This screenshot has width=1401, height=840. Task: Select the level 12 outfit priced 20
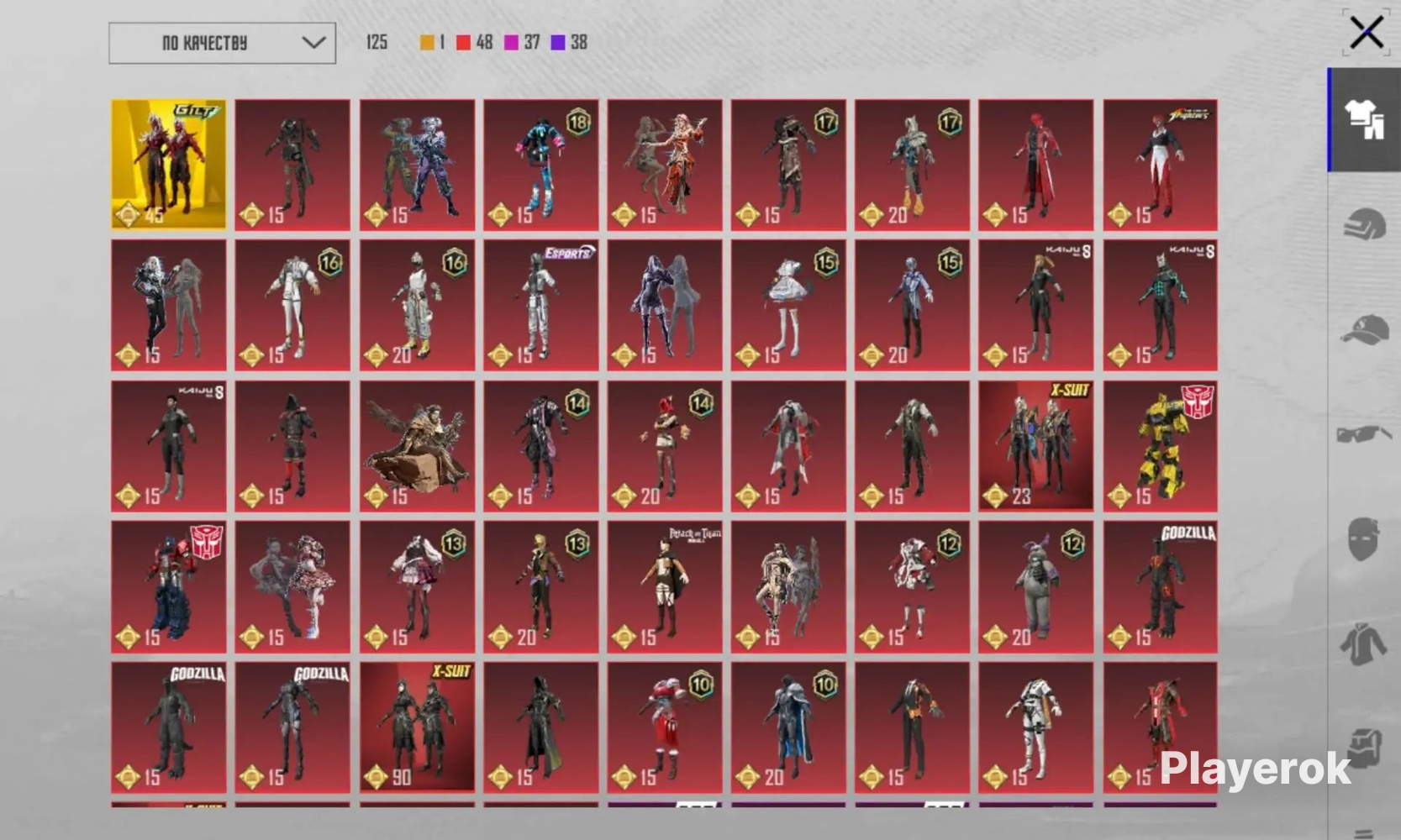click(x=1035, y=586)
